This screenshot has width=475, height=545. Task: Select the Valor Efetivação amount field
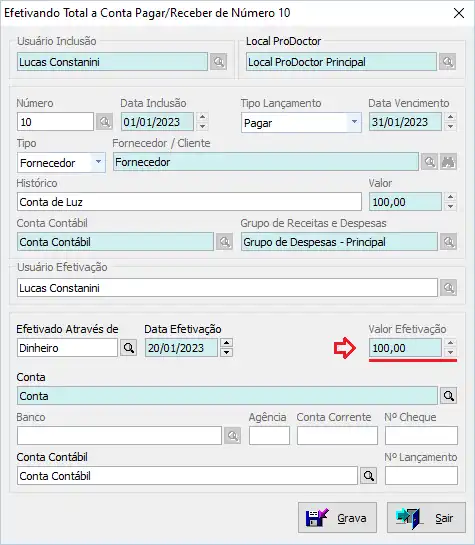coord(405,348)
